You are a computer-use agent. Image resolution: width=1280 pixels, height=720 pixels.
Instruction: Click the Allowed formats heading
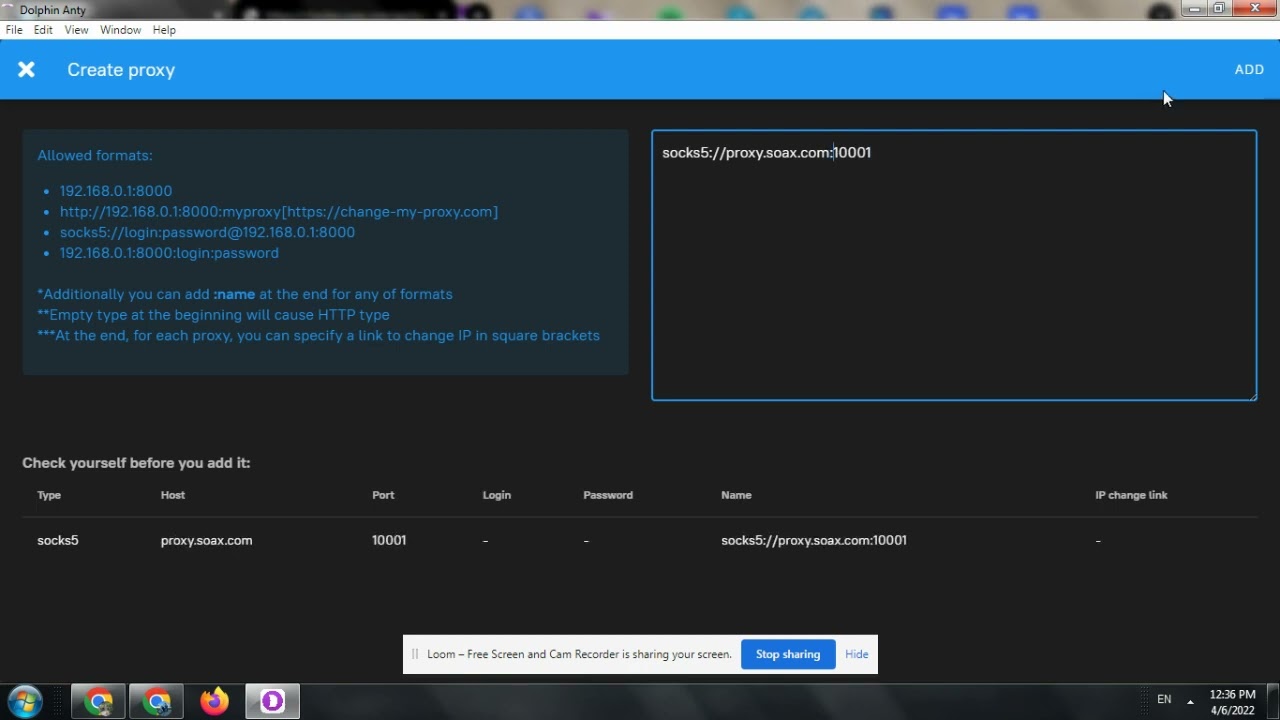click(95, 155)
